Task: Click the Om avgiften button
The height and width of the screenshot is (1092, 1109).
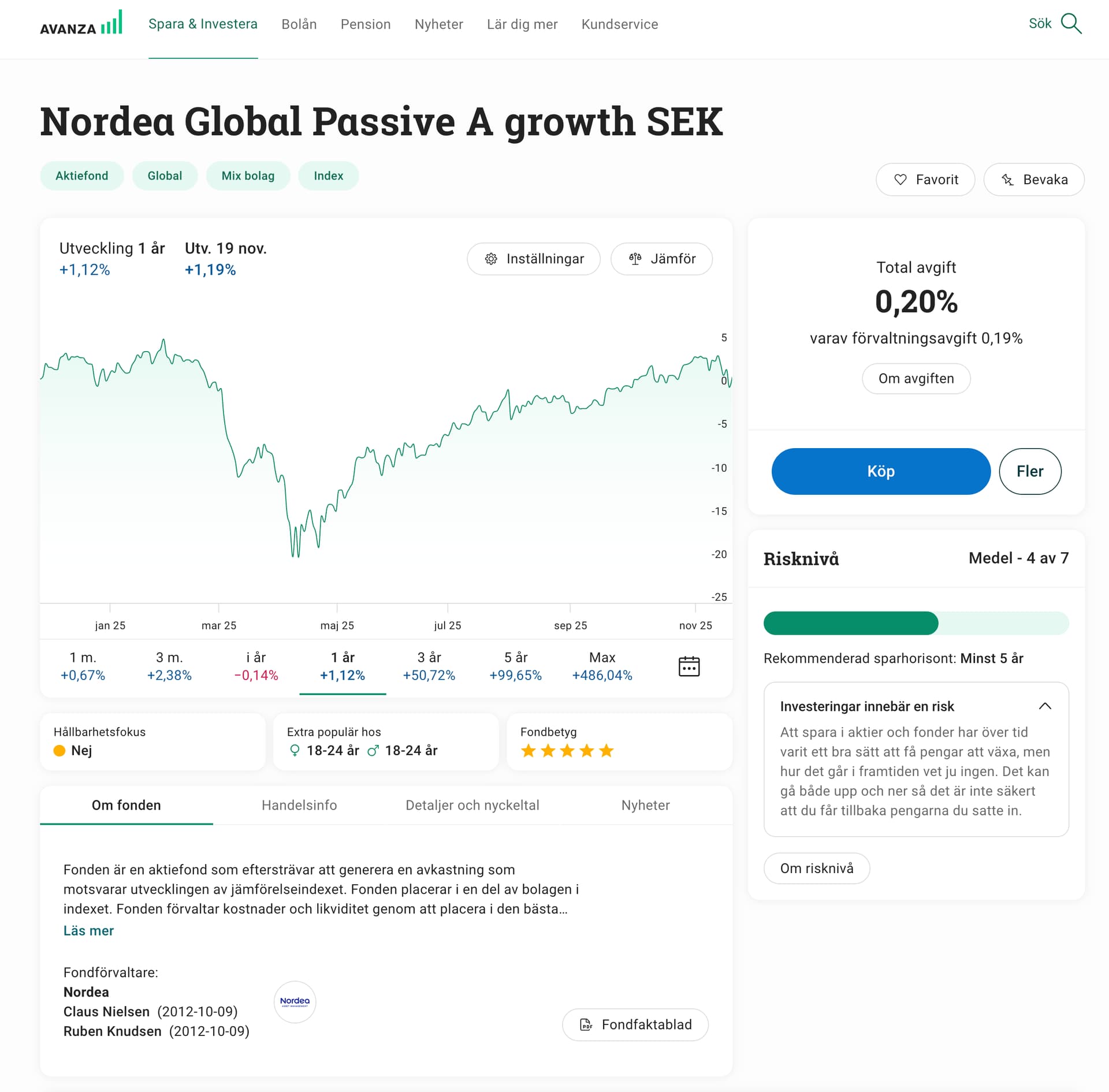Action: click(x=916, y=378)
